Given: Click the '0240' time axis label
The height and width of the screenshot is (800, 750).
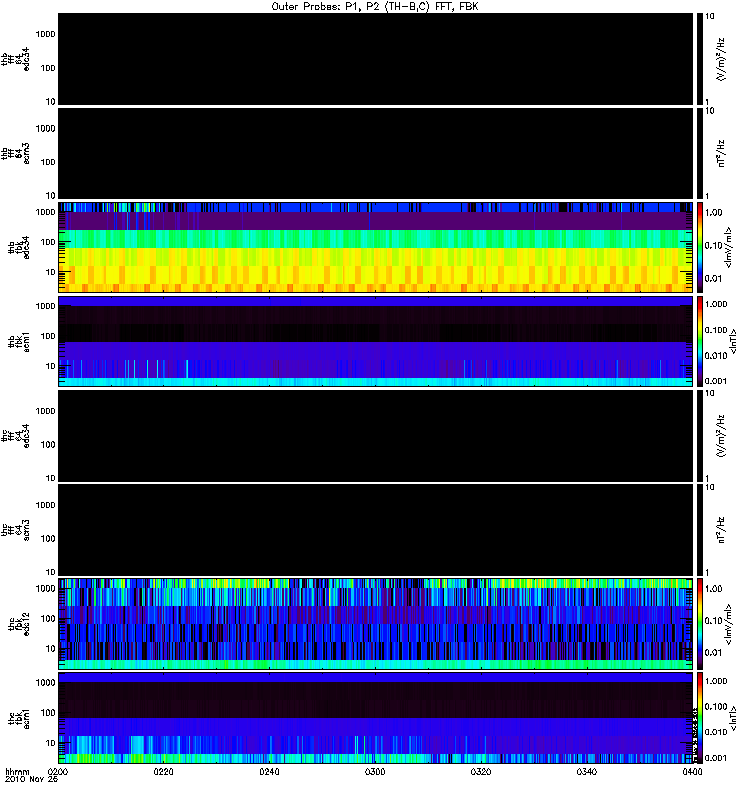Looking at the screenshot, I should [269, 772].
